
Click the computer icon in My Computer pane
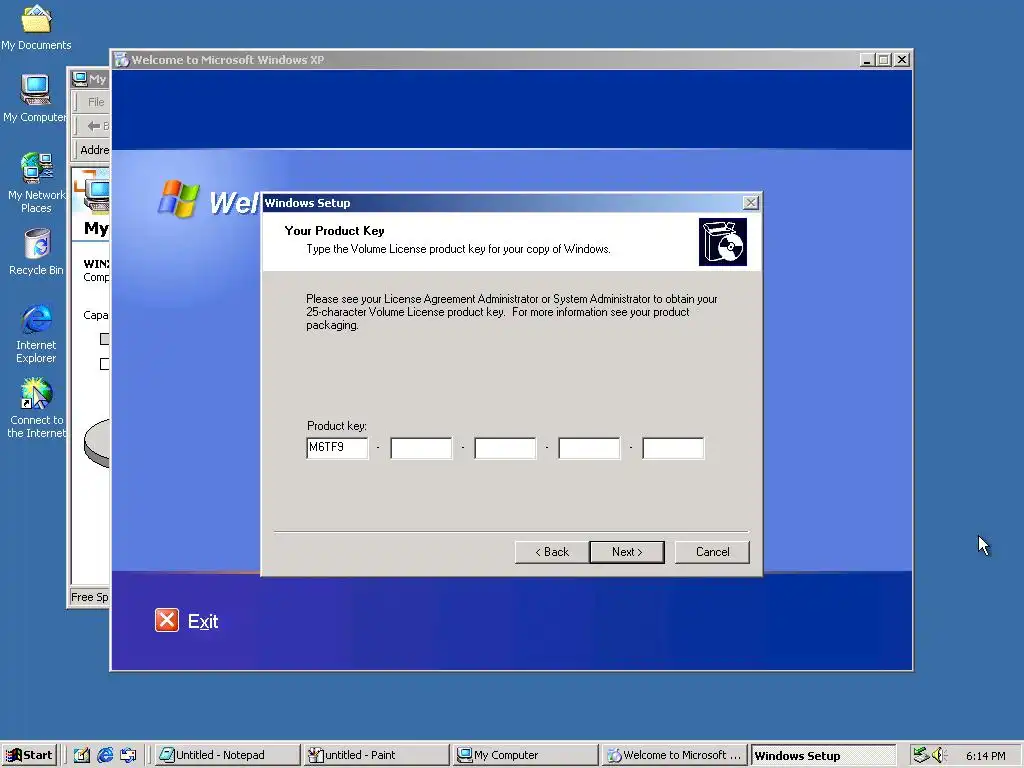click(x=97, y=194)
